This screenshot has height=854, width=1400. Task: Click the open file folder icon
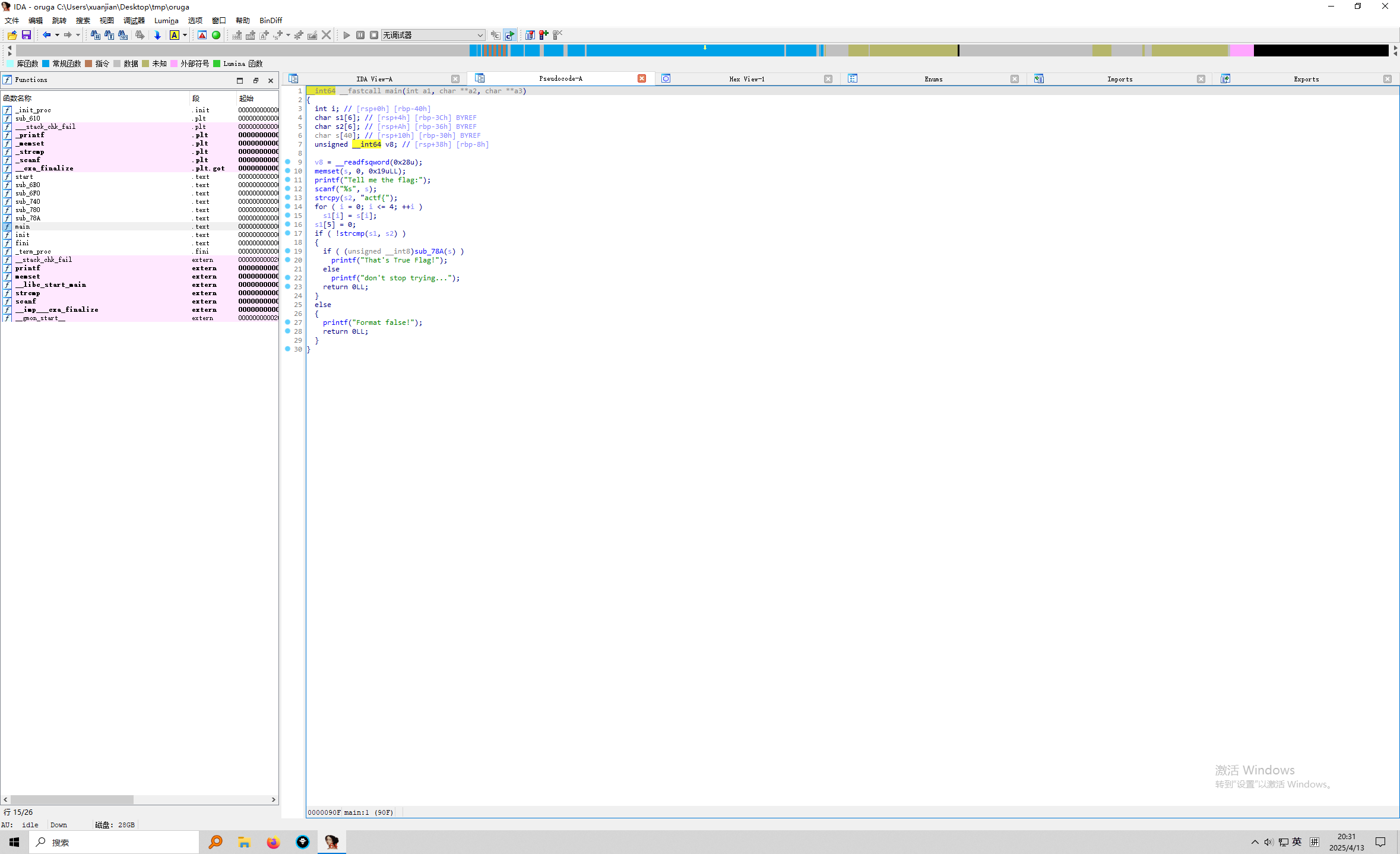[x=12, y=35]
